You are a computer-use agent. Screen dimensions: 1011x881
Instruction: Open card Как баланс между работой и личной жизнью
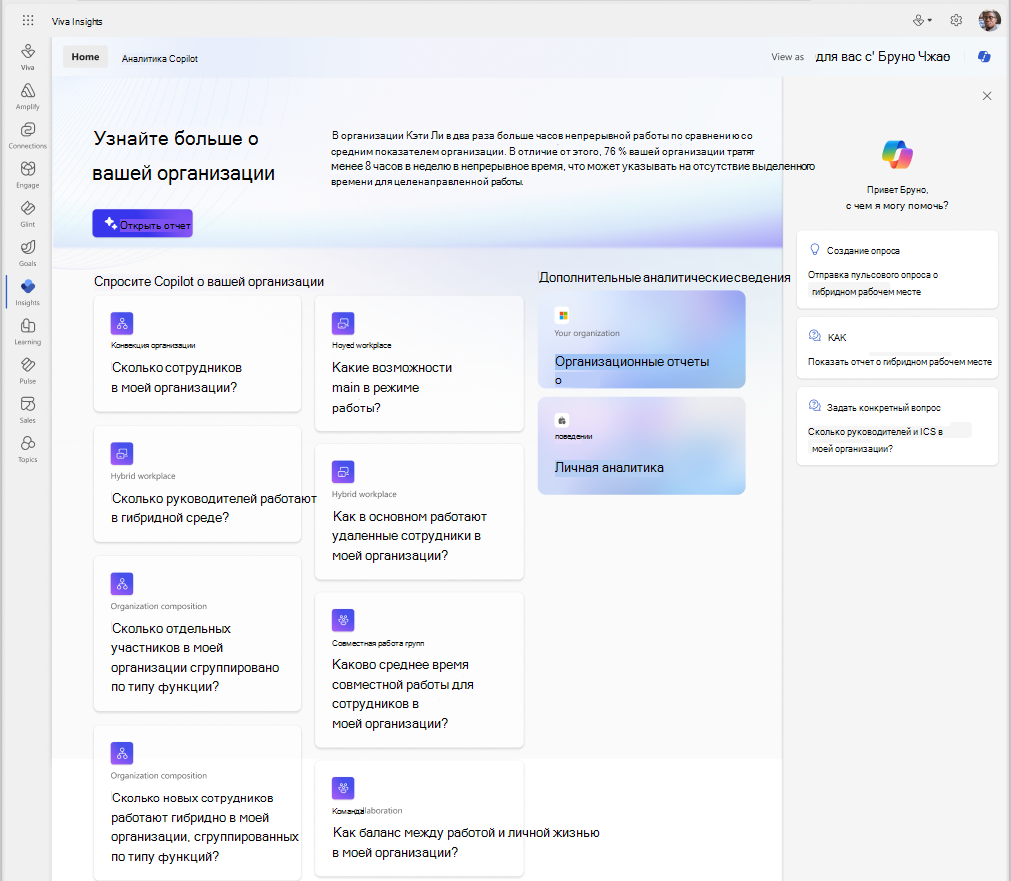click(x=419, y=818)
